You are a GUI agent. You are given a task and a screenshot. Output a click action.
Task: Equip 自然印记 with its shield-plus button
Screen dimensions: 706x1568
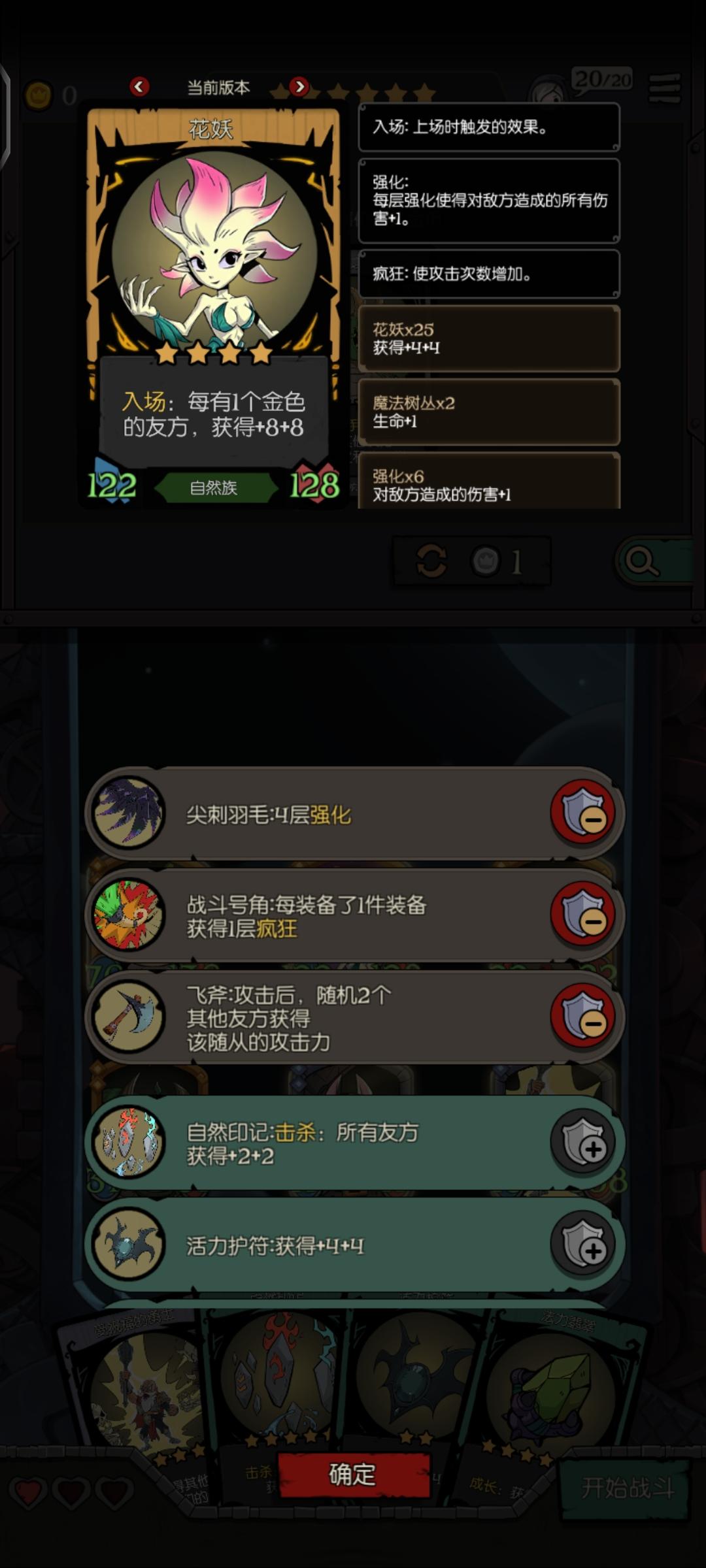click(582, 1142)
